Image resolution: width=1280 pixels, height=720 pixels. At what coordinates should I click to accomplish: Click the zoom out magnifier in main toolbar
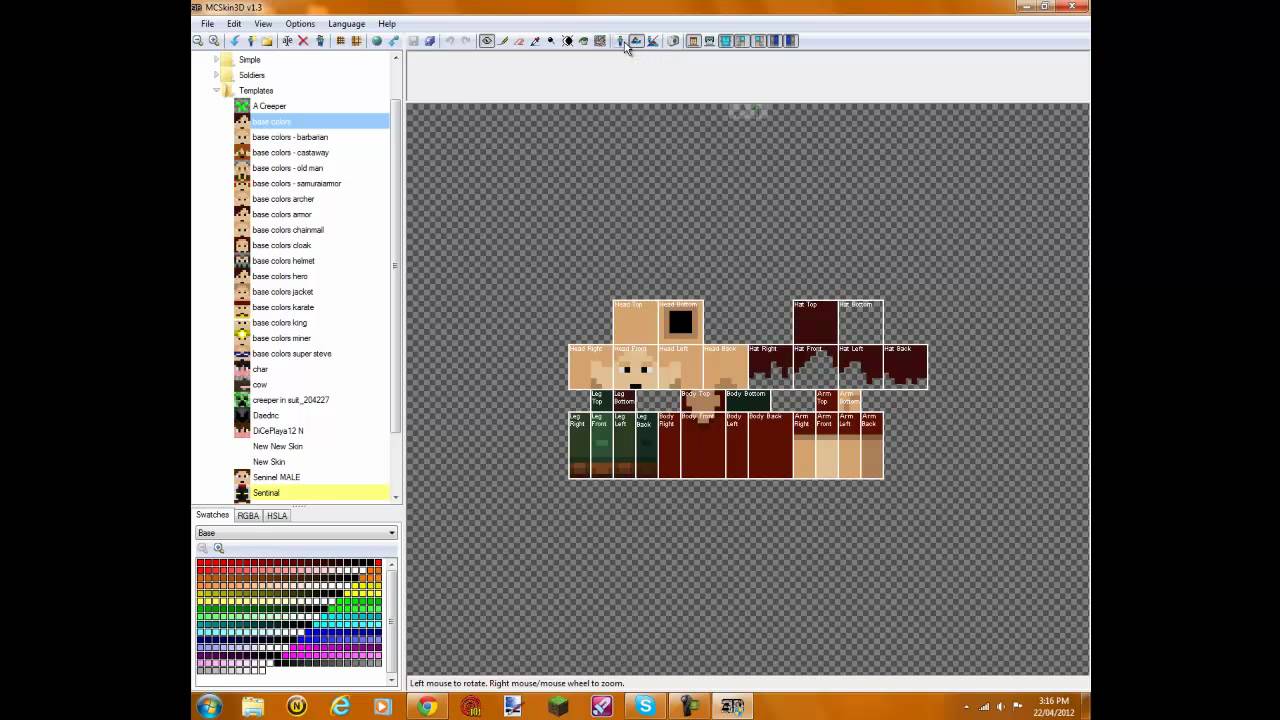(x=197, y=41)
